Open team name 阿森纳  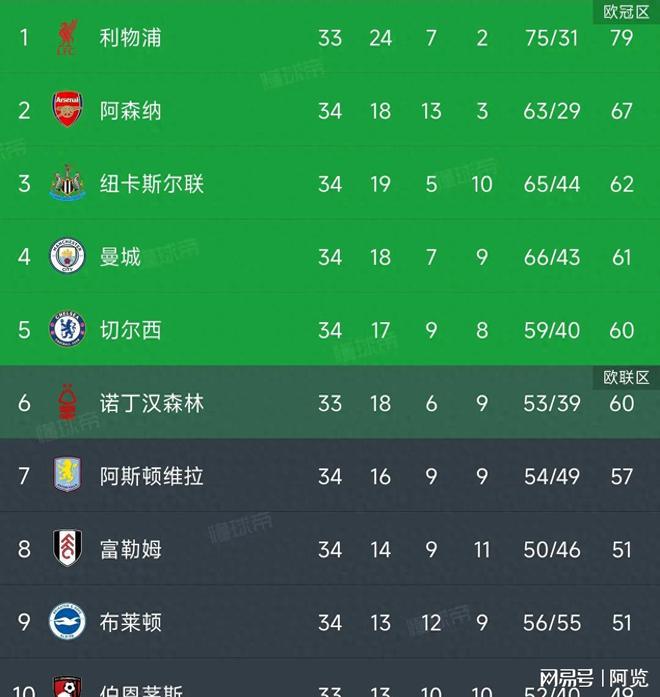(130, 111)
